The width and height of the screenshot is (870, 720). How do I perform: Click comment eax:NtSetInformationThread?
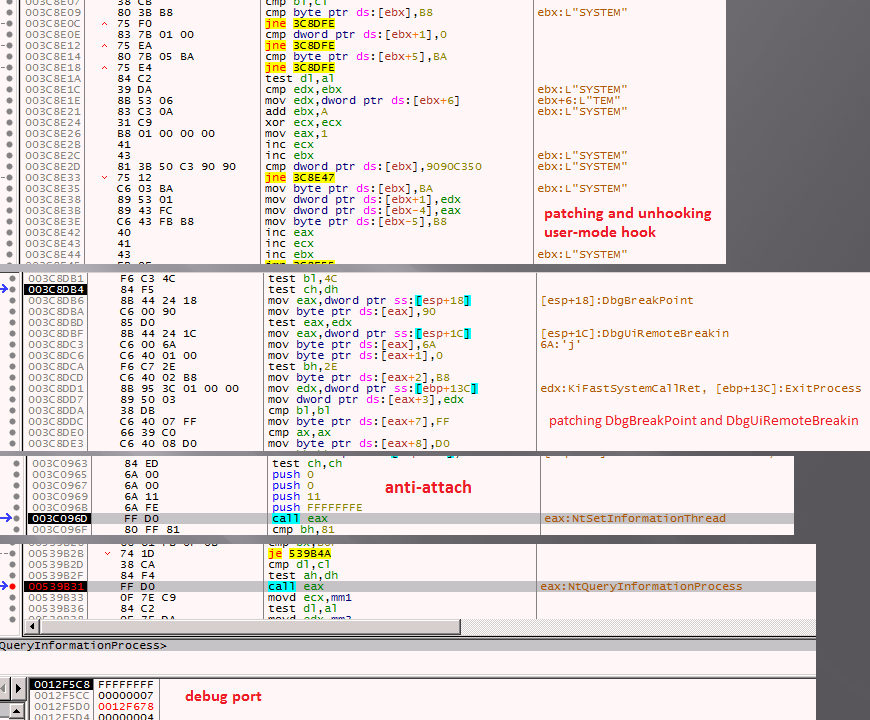coord(635,518)
